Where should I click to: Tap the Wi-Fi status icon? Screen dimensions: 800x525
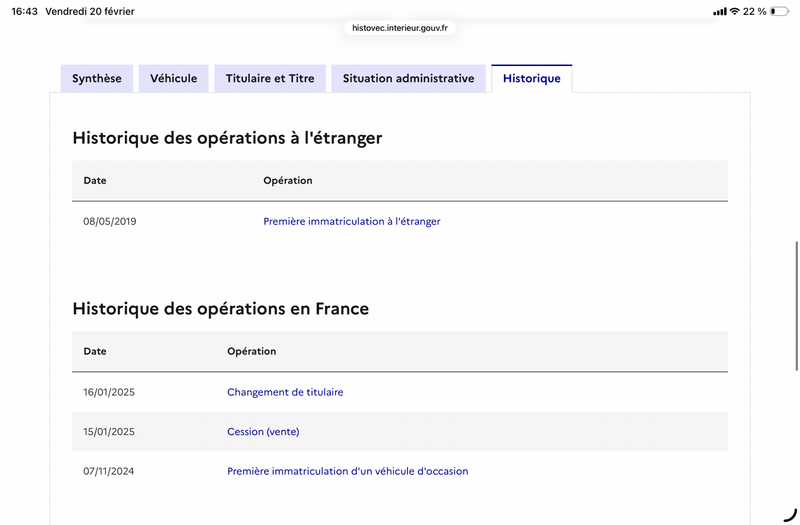click(x=735, y=11)
